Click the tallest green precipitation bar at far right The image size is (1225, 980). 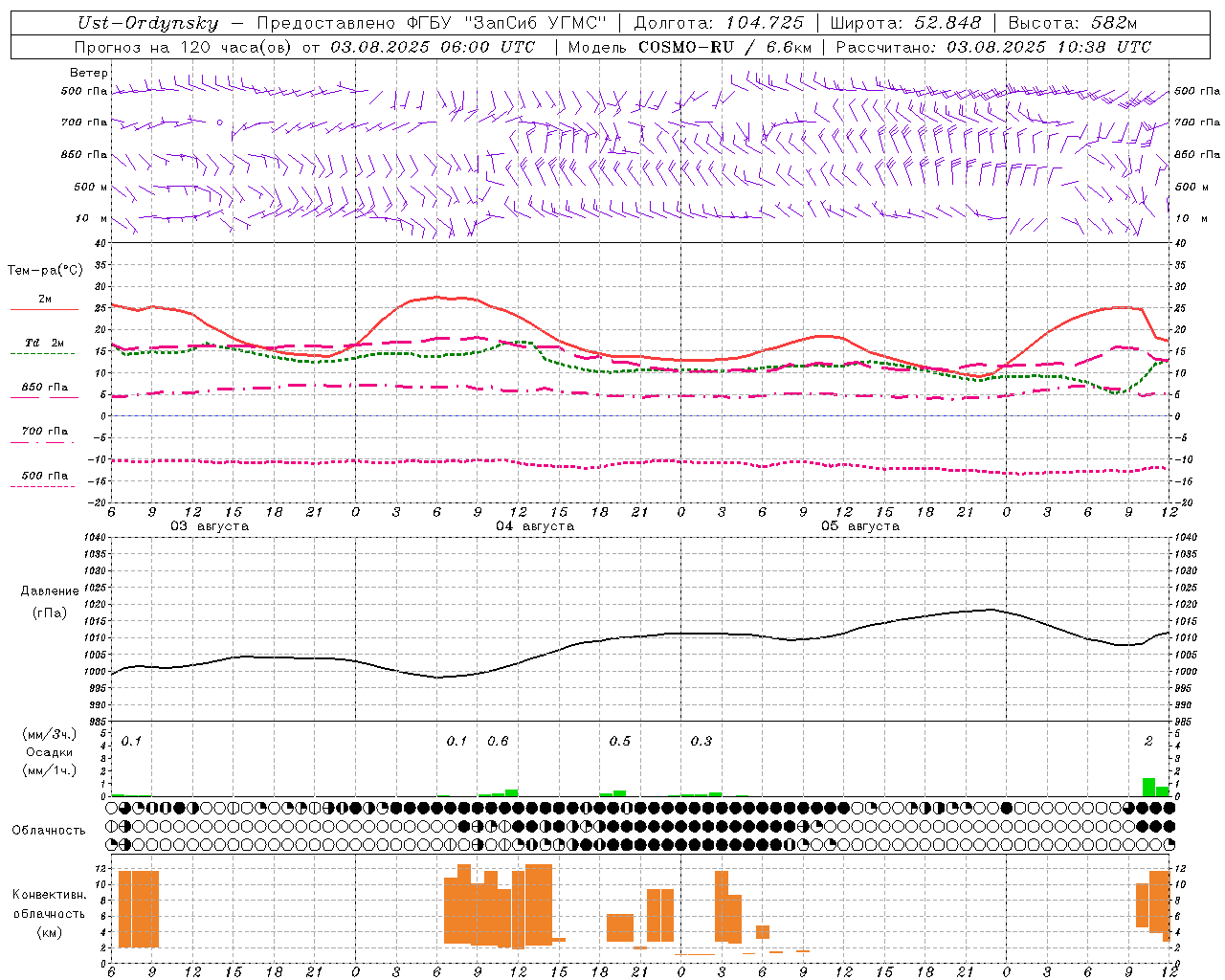(1148, 788)
